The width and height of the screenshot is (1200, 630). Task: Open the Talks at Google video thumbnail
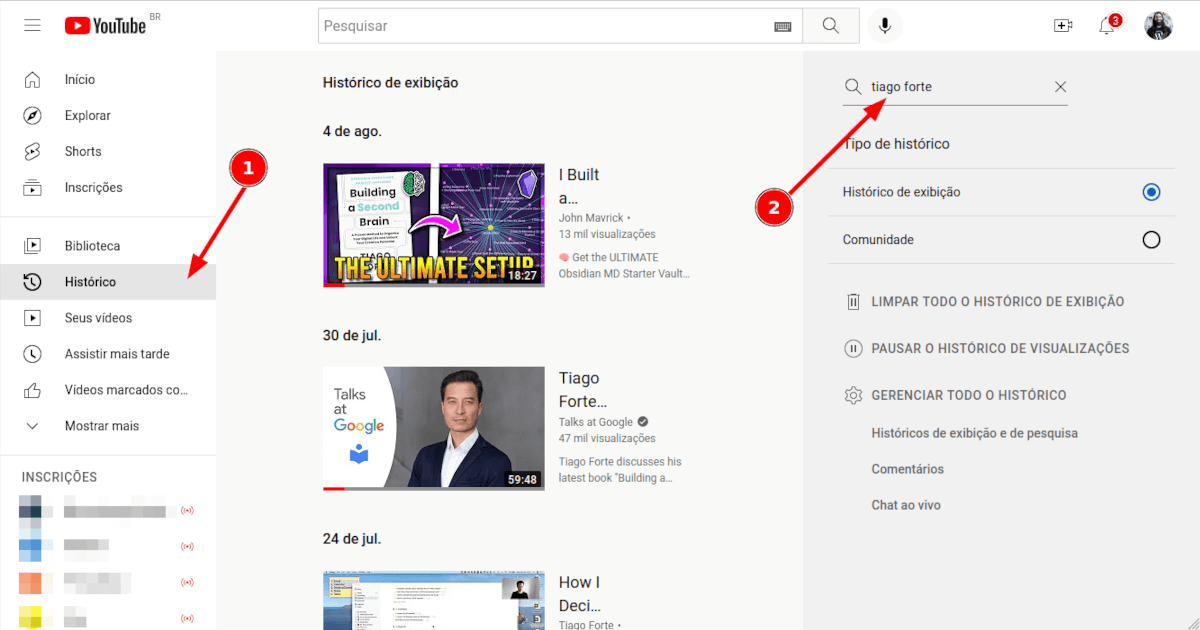(x=434, y=429)
